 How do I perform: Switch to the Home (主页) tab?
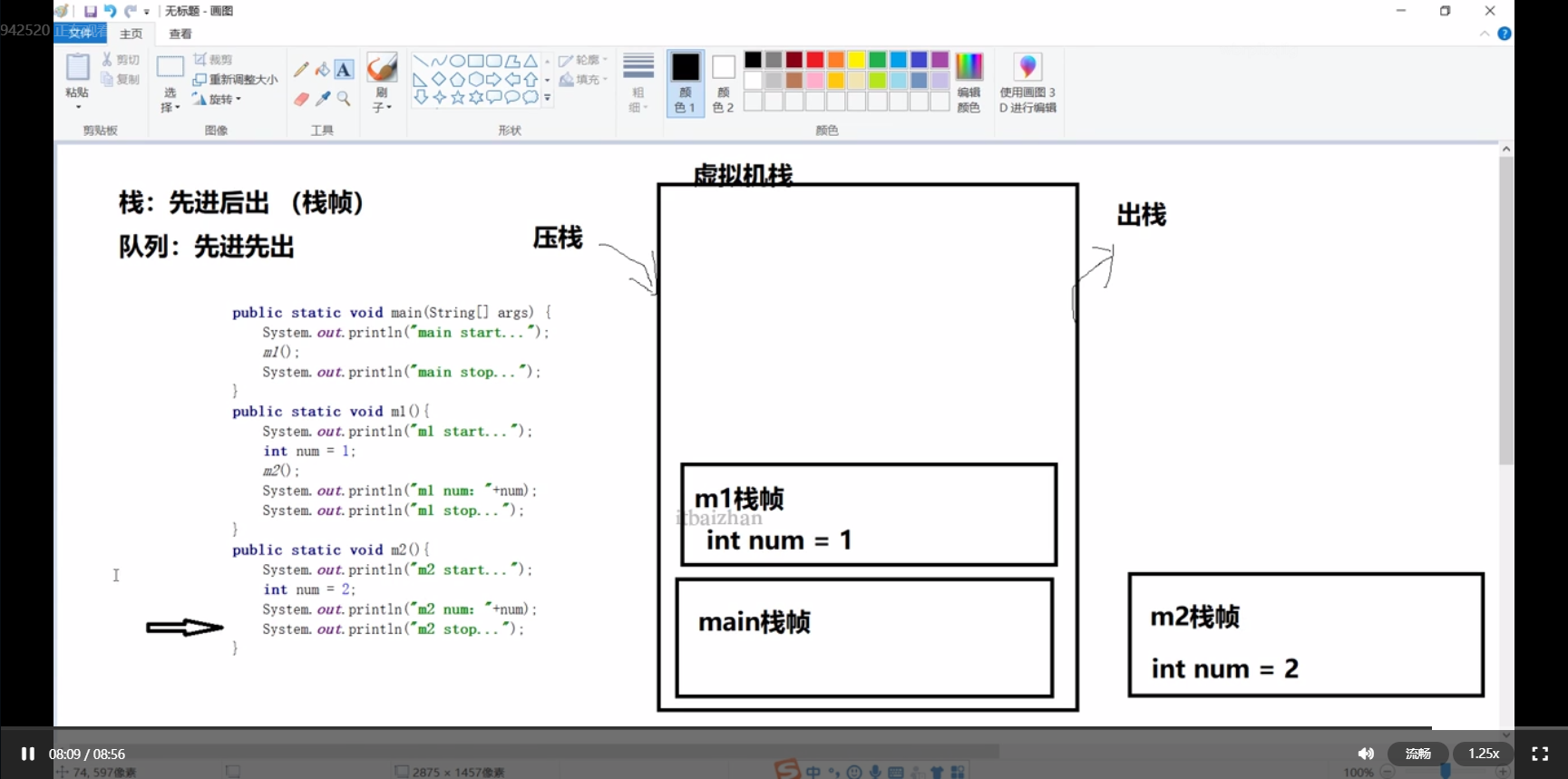[131, 34]
